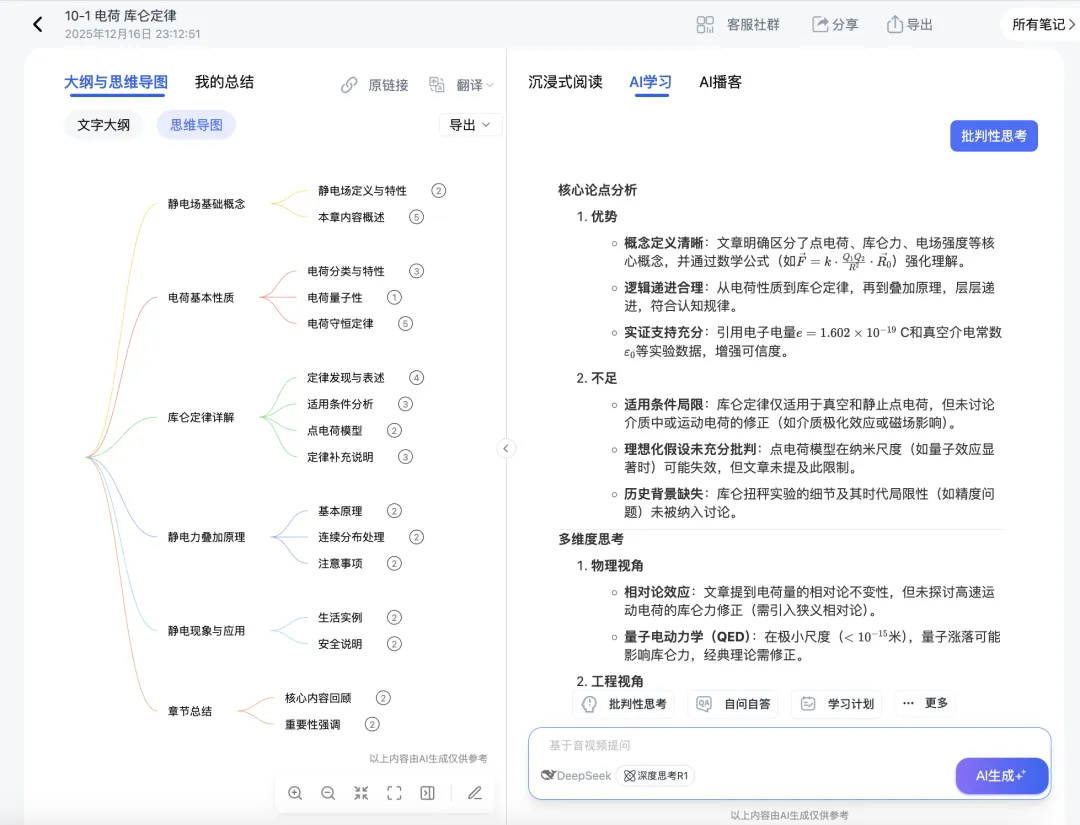Click the 多维度思考 heading

click(x=591, y=539)
